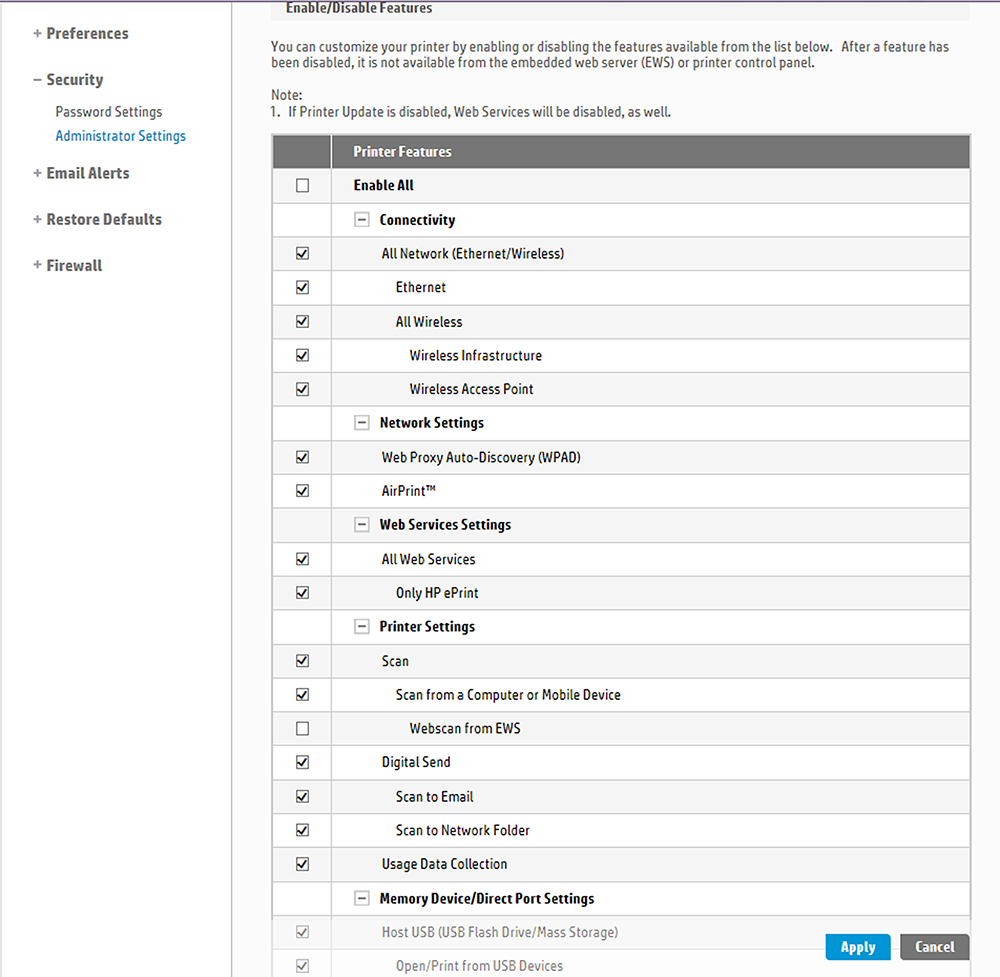Image resolution: width=1000 pixels, height=977 pixels.
Task: Open the Firewall menu section
Action: (x=67, y=266)
